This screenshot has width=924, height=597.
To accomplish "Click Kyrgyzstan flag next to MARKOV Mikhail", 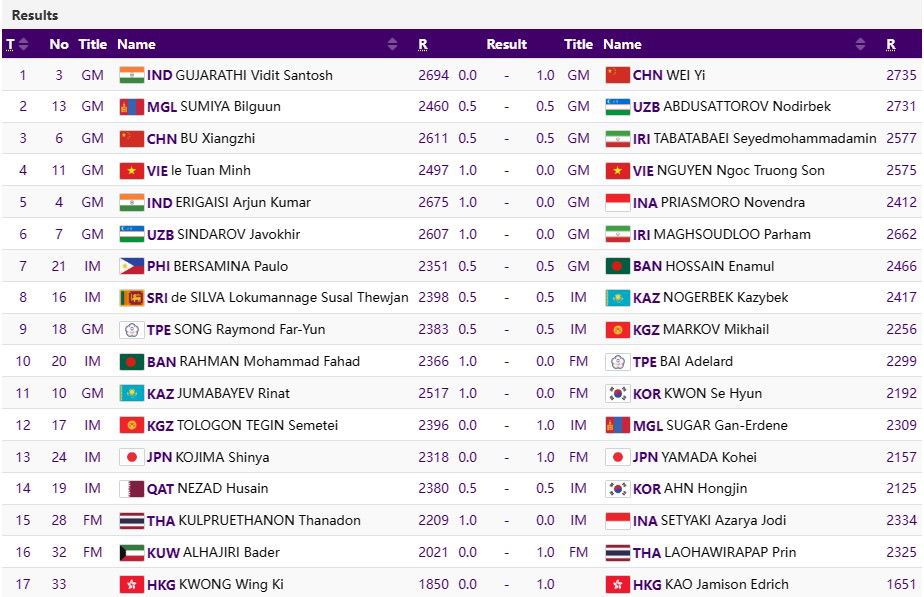I will tap(617, 330).
